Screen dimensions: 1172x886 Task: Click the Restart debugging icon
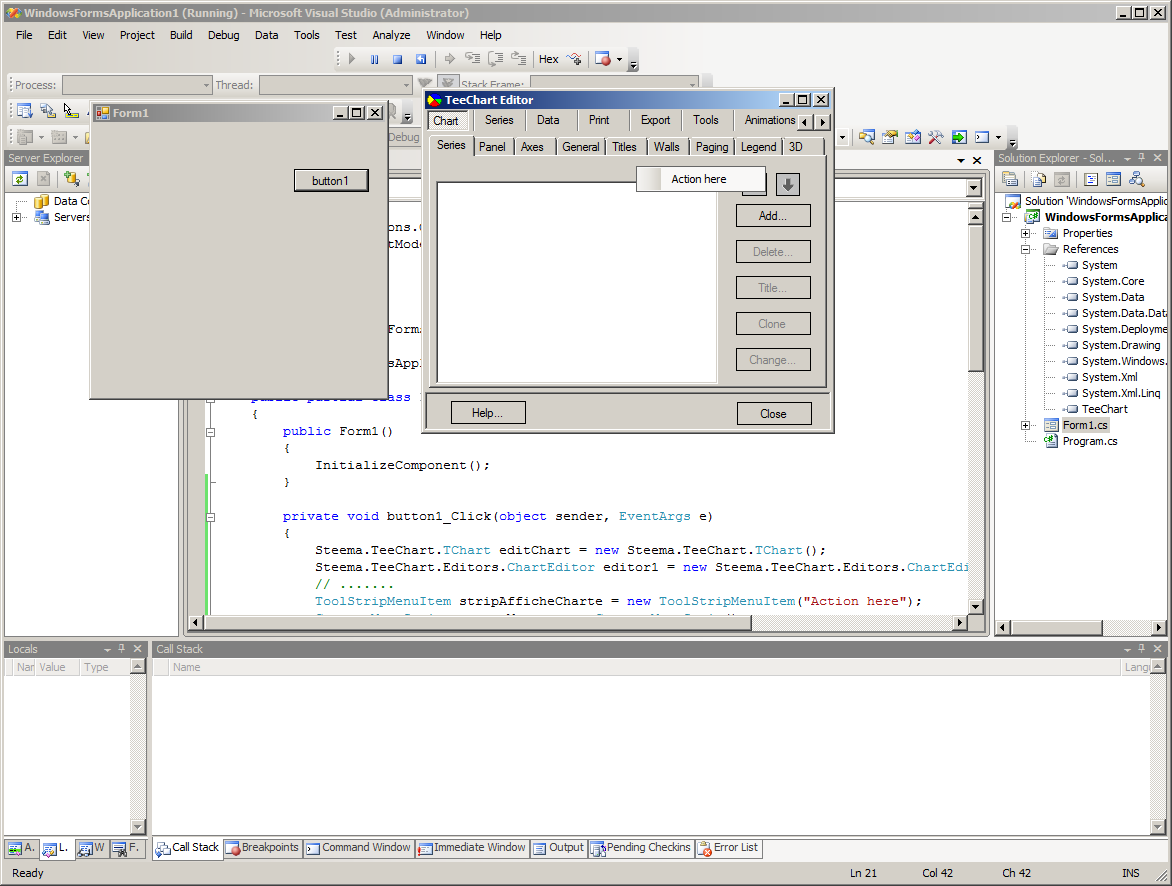[421, 59]
